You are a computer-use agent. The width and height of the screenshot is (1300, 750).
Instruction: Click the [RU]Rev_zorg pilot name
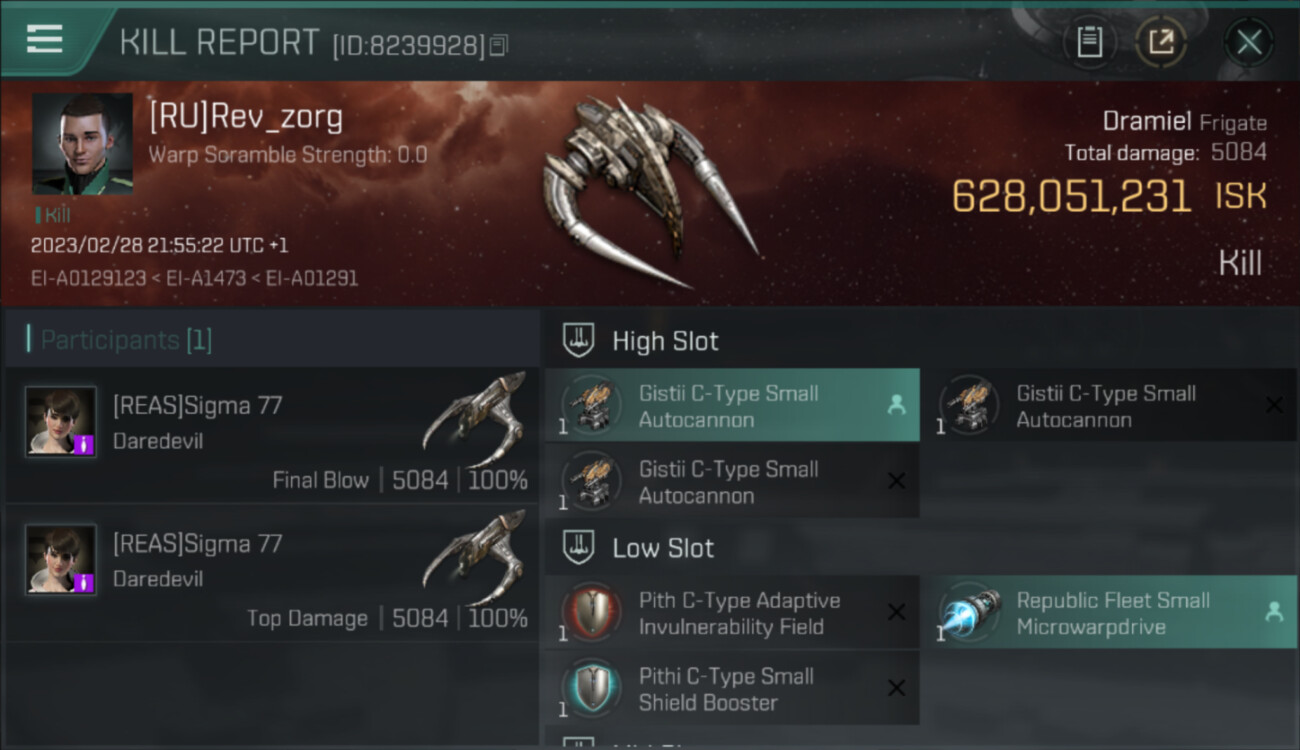(x=246, y=117)
